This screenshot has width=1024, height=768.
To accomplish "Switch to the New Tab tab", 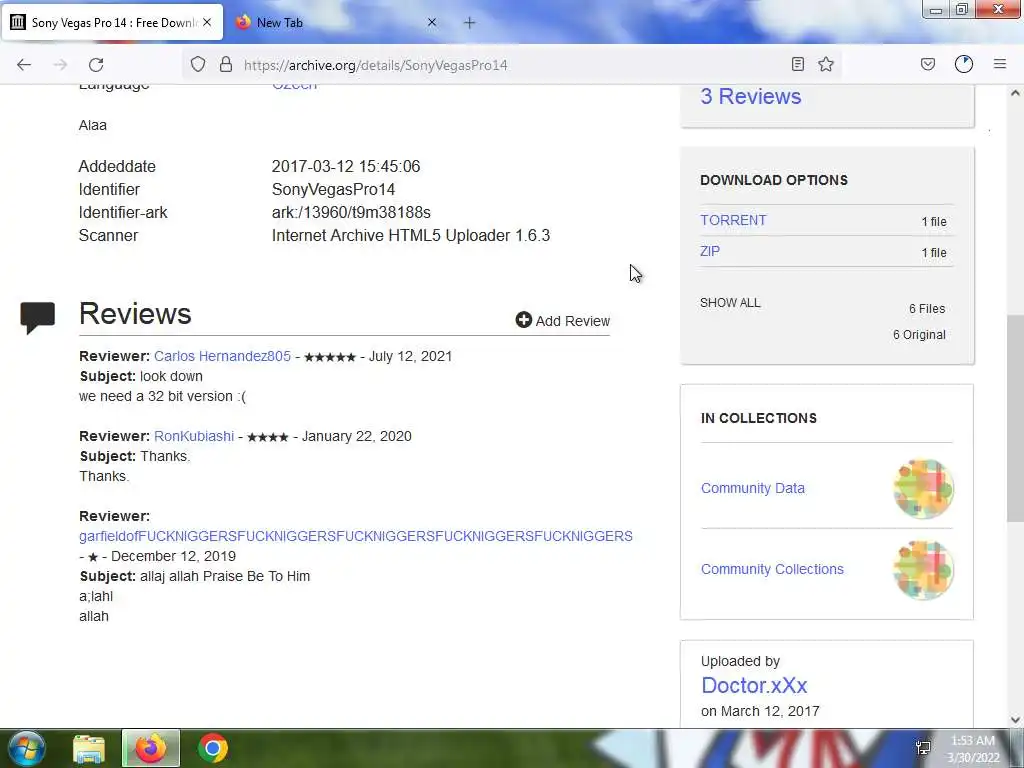I will click(336, 23).
